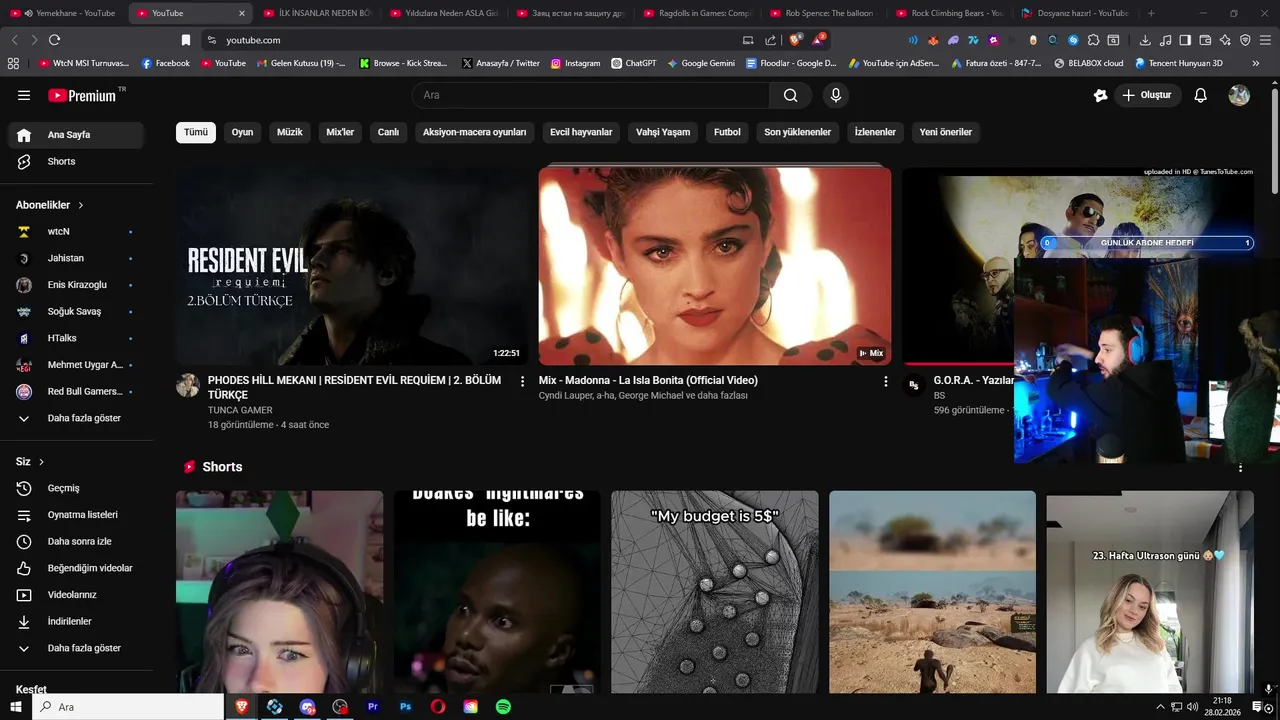Open Google Gemini bookmark
Screen dimensions: 1280x720
701,63
